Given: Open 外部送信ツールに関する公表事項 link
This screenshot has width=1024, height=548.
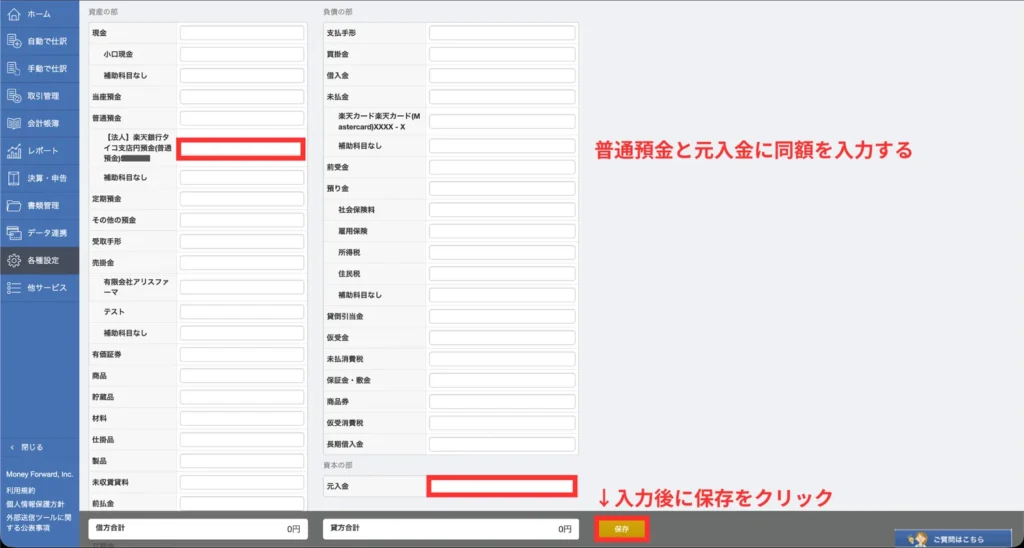Looking at the screenshot, I should click(x=40, y=522).
